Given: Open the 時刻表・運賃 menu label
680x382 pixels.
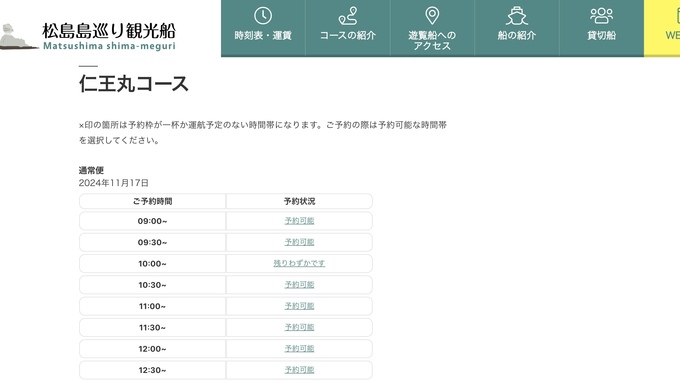Looking at the screenshot, I should (x=263, y=36).
